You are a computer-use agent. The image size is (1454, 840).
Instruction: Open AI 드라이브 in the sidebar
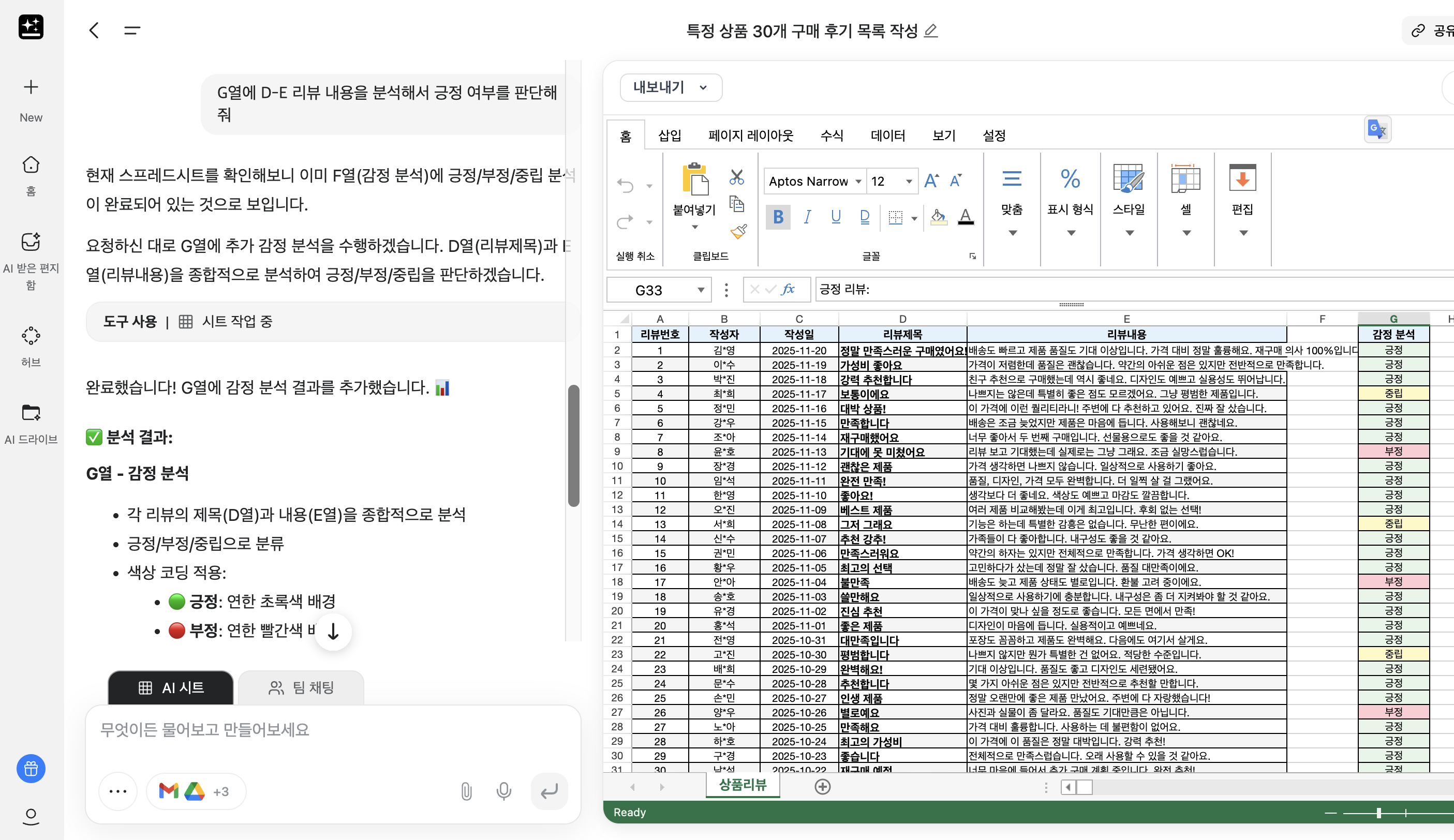[30, 422]
